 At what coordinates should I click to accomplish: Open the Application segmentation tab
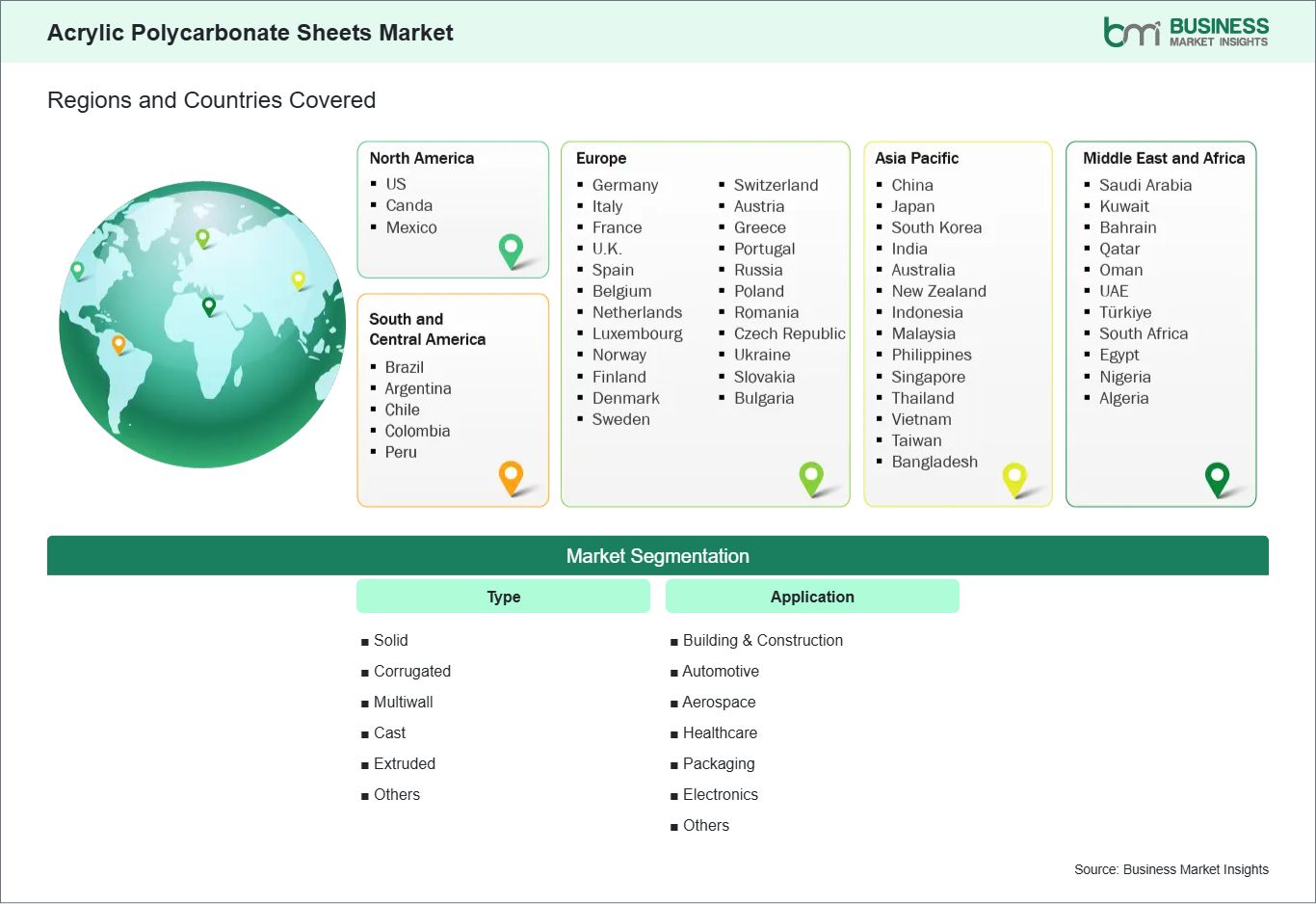(812, 596)
